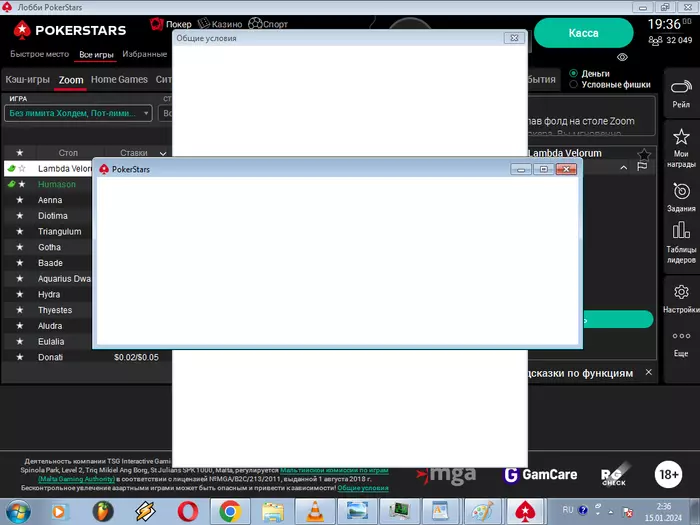The height and width of the screenshot is (525, 700).
Task: Switch to the Home Games tab
Action: pos(119,79)
